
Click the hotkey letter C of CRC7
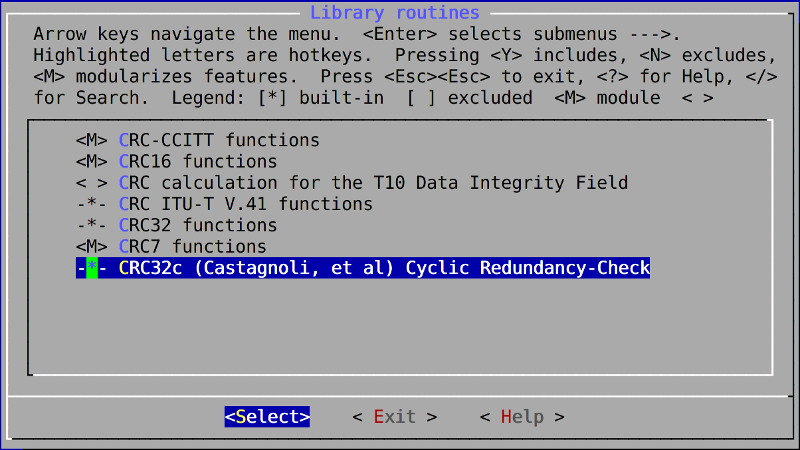tap(124, 247)
